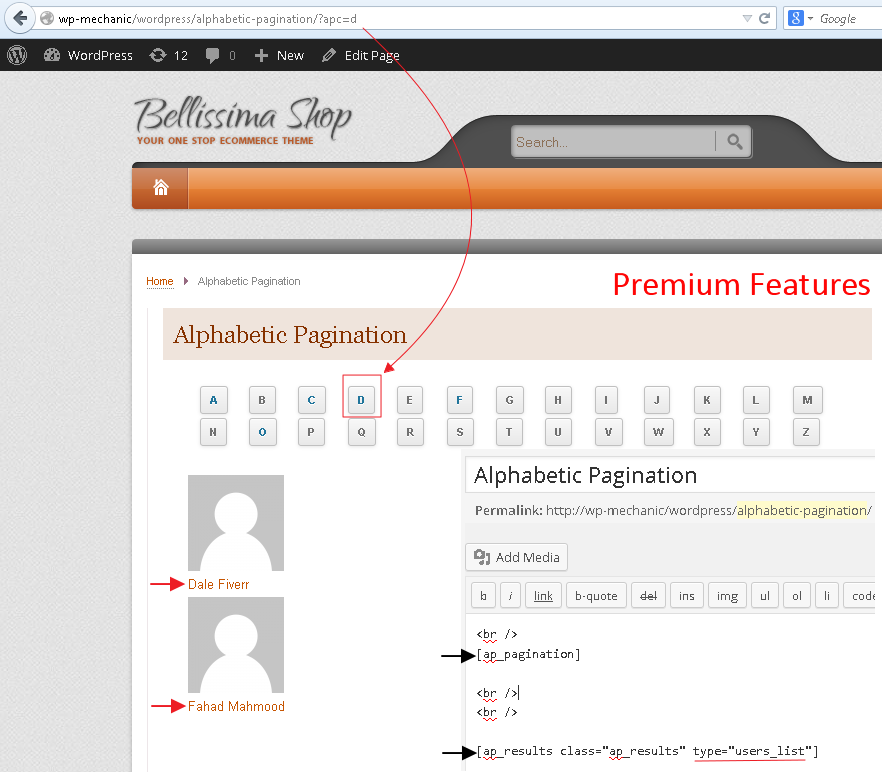Choose letter J filter
This screenshot has height=772, width=882.
pyautogui.click(x=657, y=400)
